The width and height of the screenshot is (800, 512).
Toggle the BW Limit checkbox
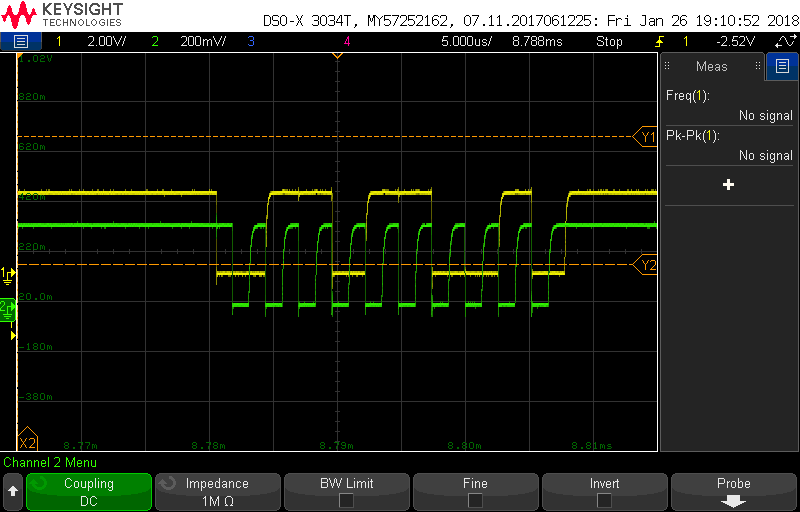point(346,500)
